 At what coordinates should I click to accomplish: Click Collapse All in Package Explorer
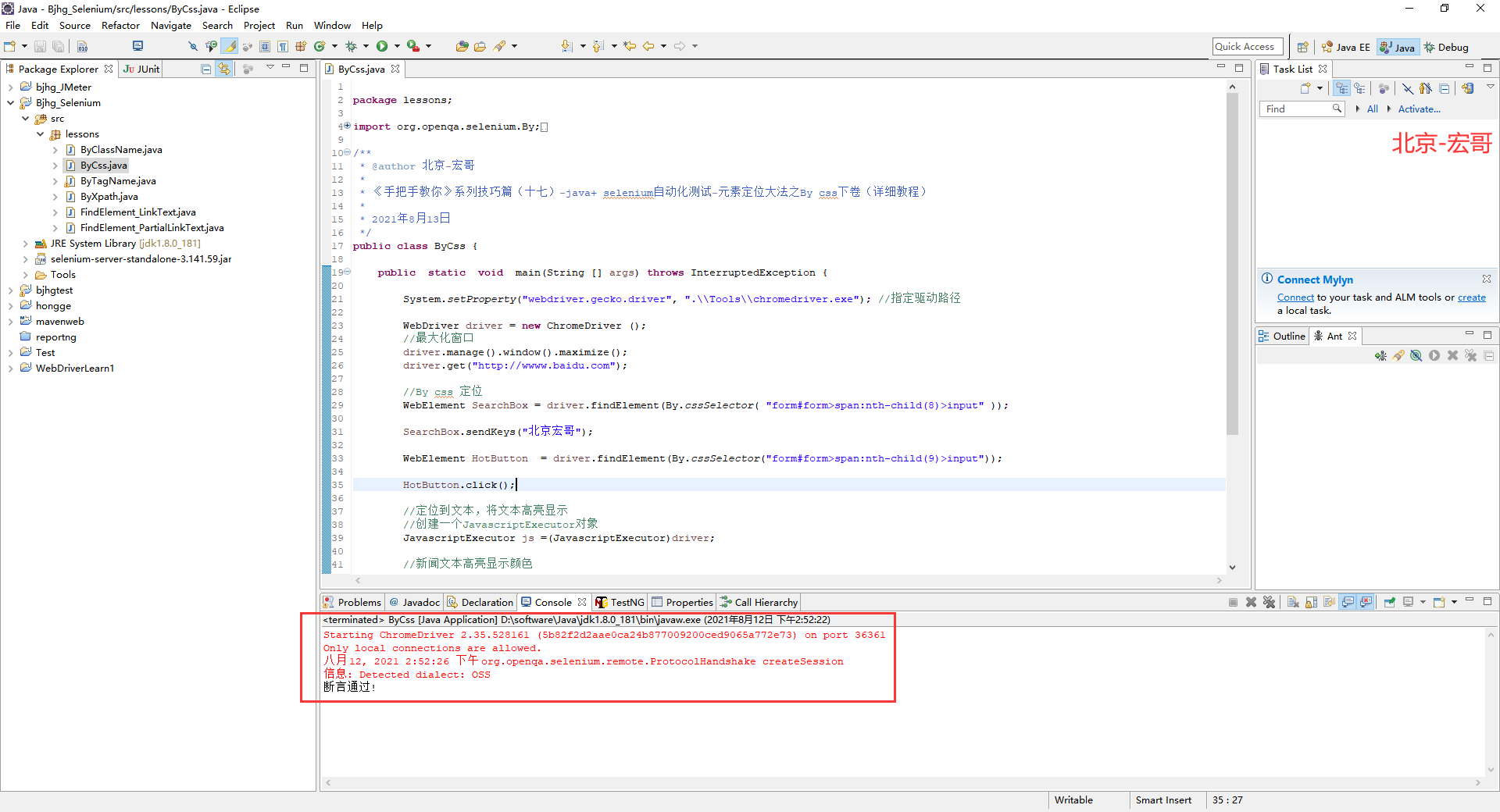205,69
